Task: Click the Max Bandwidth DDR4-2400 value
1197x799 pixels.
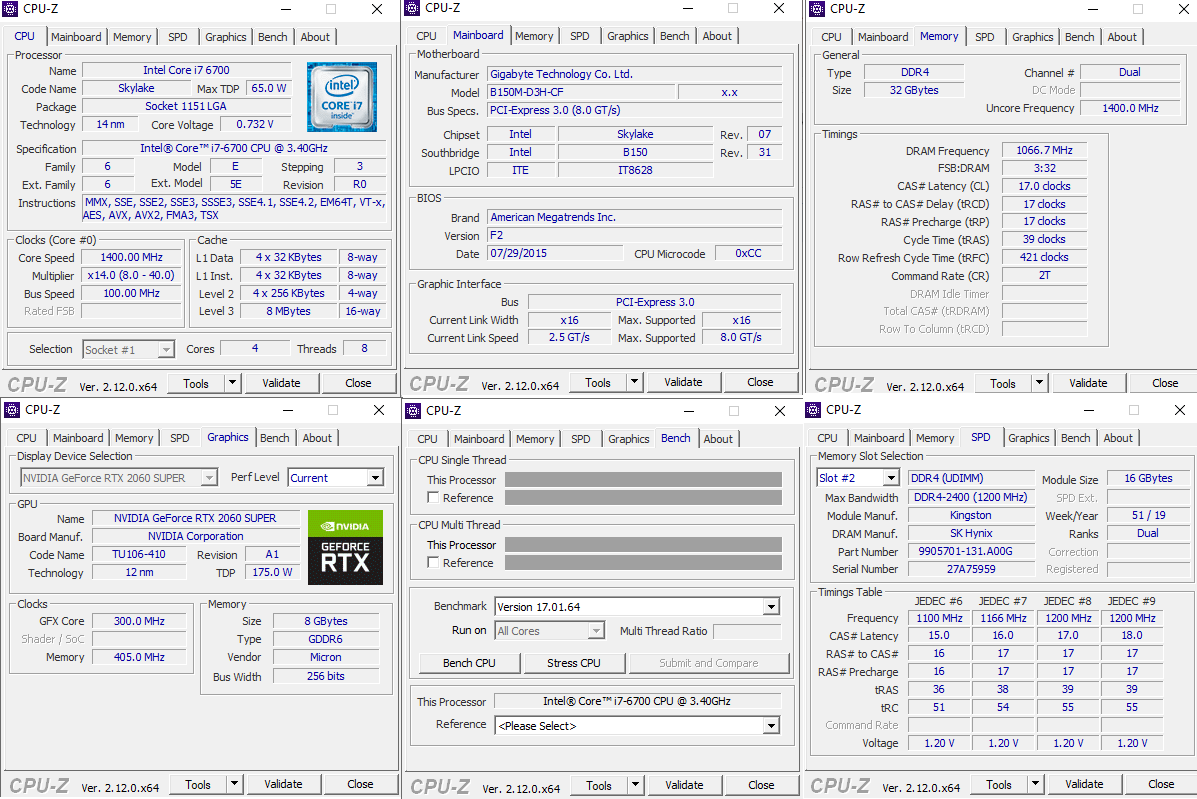Action: 970,497
